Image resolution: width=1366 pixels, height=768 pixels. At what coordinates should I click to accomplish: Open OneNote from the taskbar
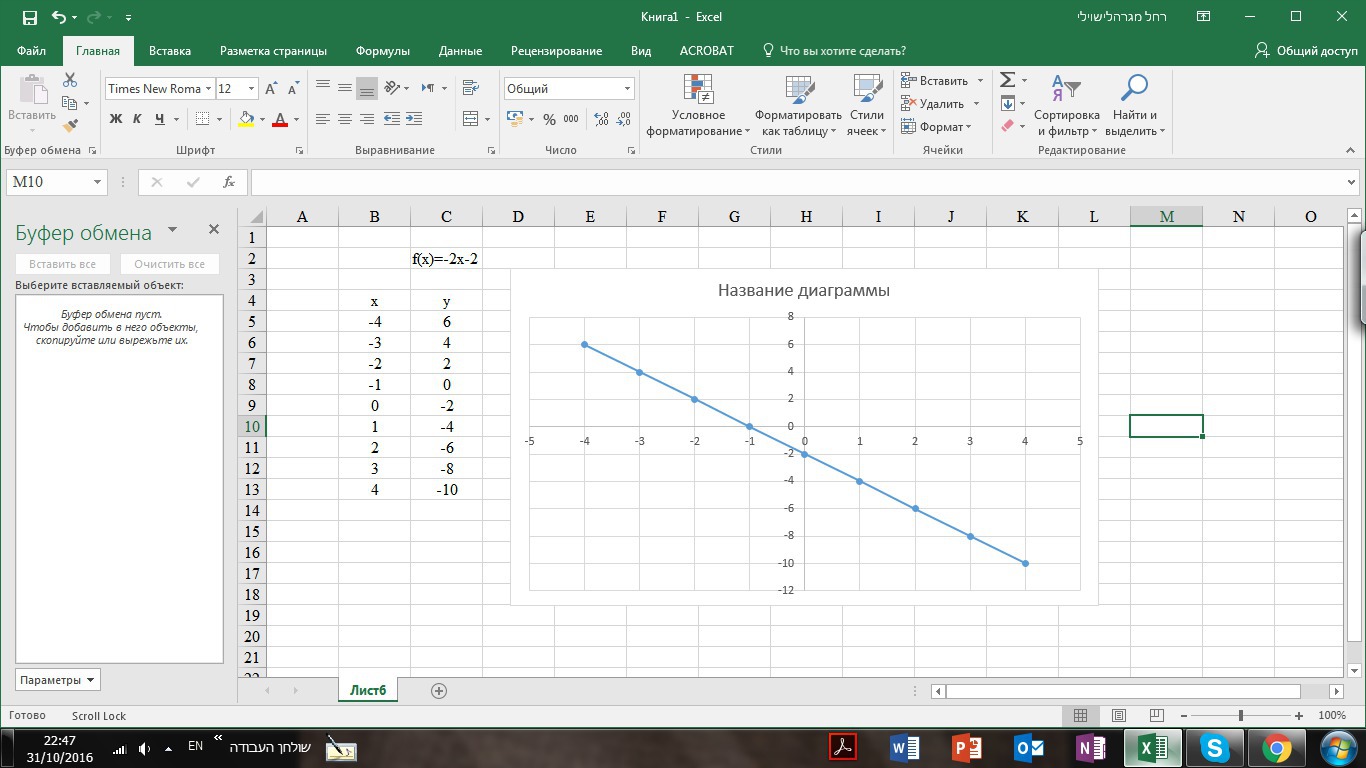pos(1090,747)
